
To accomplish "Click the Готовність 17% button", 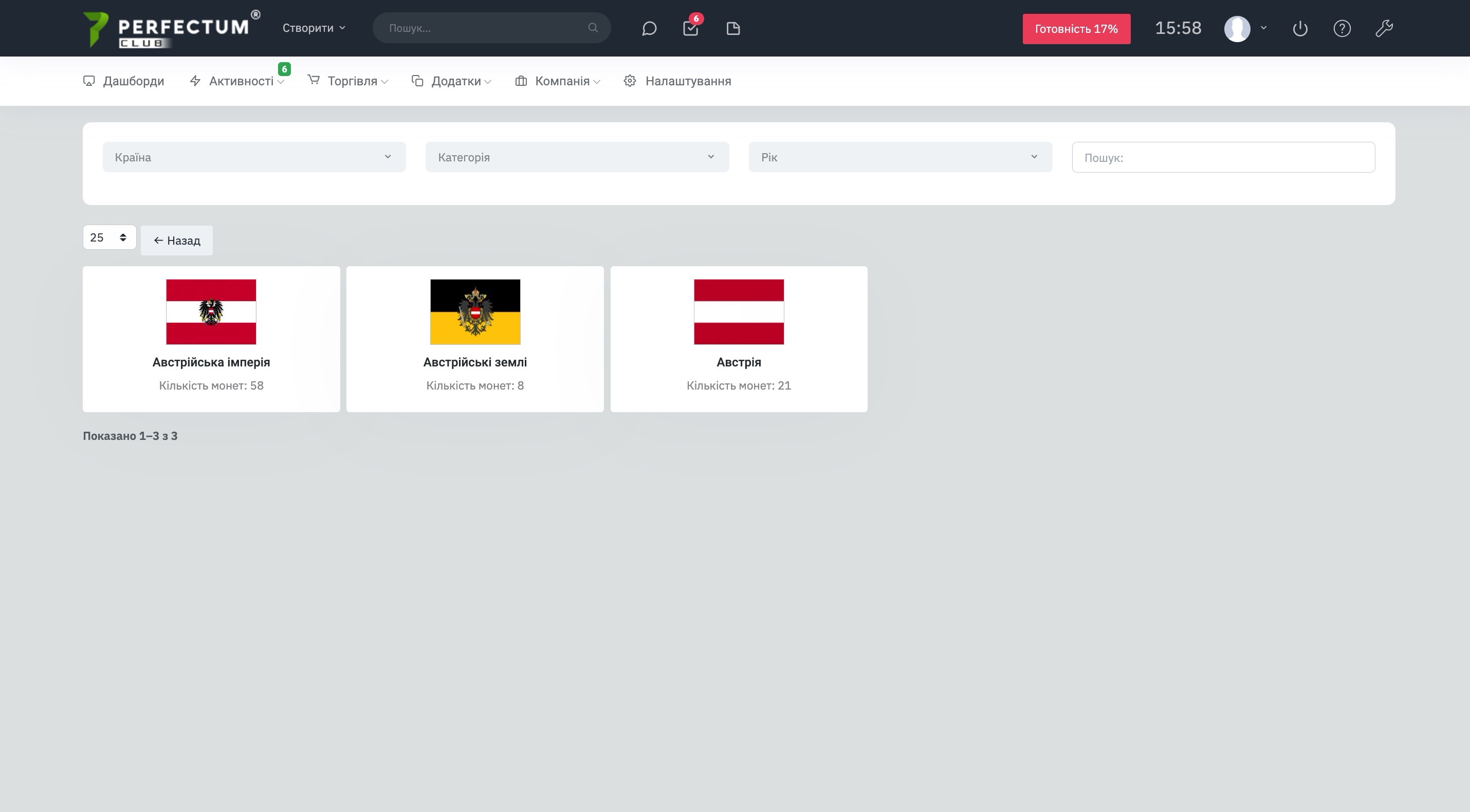I will tap(1076, 29).
